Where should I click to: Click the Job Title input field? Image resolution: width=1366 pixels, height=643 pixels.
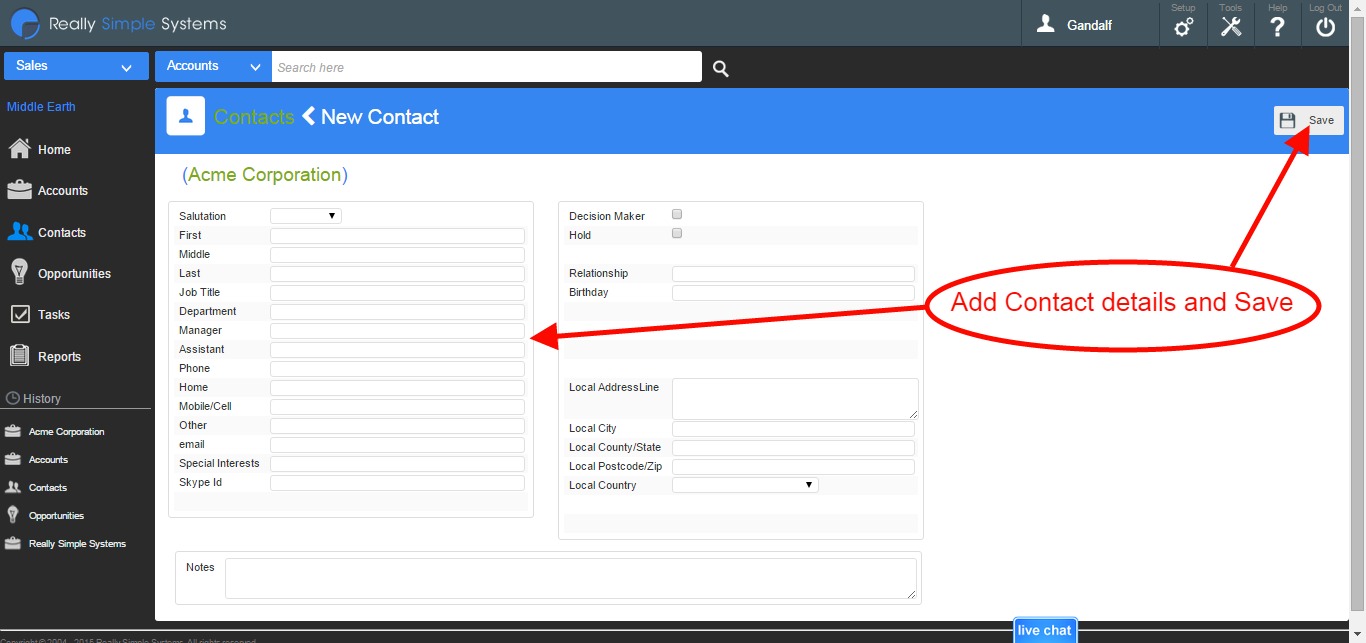pos(397,293)
